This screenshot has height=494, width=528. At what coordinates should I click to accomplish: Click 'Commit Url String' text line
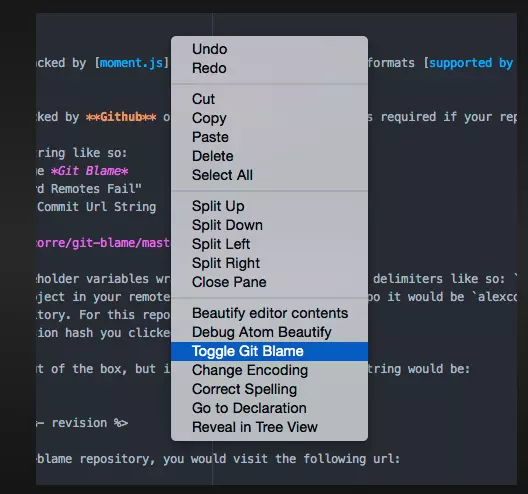pos(96,207)
